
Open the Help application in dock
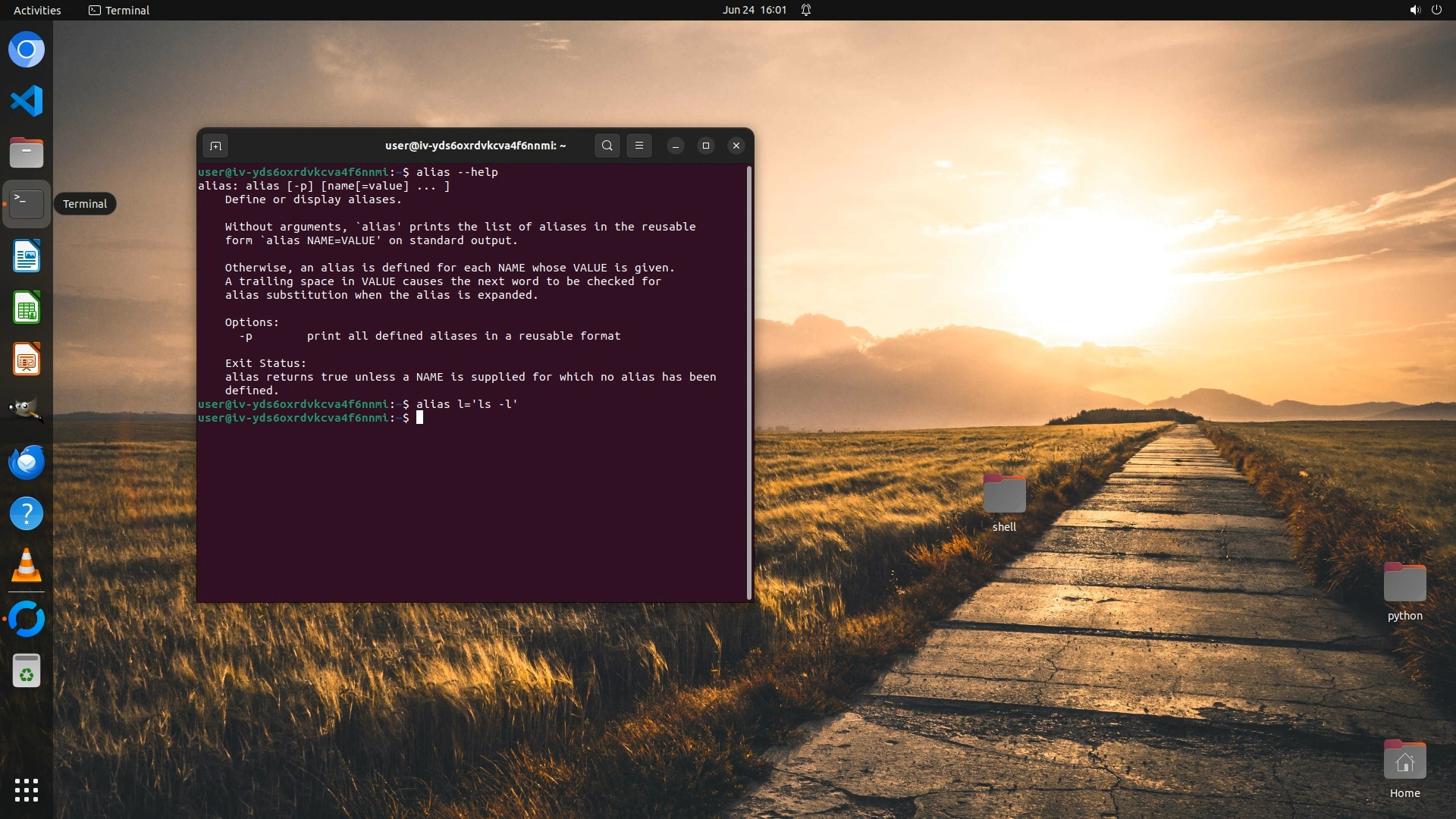click(x=27, y=514)
